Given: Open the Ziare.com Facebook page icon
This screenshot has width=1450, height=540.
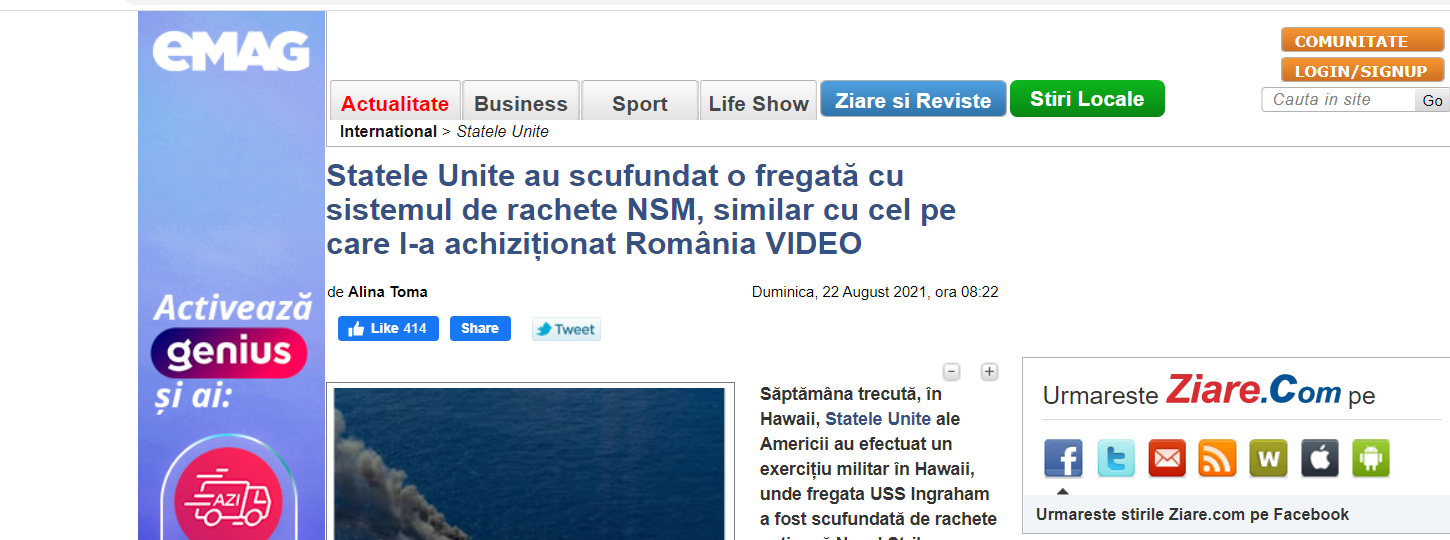Looking at the screenshot, I should click(1063, 458).
